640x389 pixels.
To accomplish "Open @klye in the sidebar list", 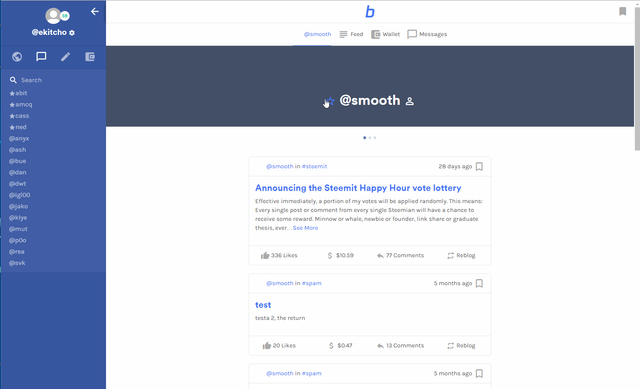I will [18, 218].
